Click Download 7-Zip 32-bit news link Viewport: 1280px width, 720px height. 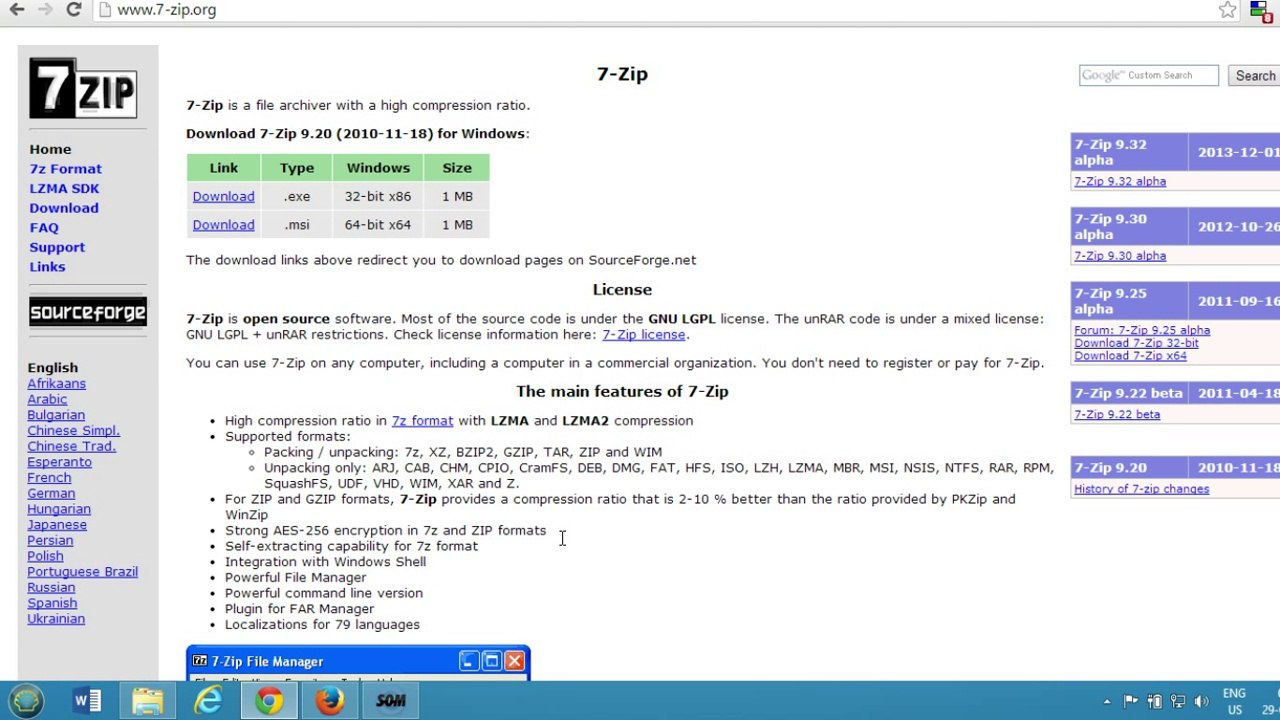(1136, 343)
